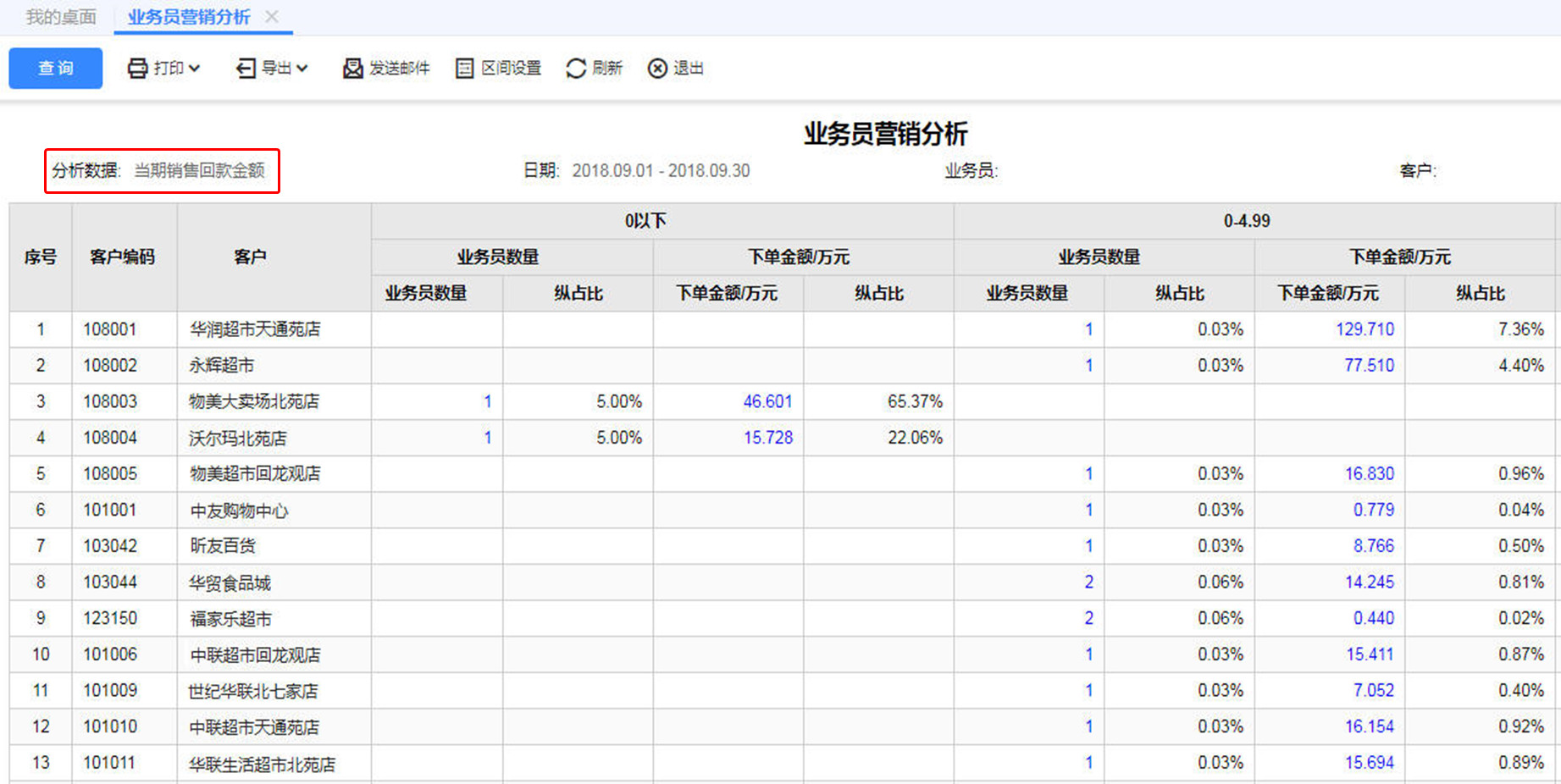Select the 业务员营销分析 tab

[x=189, y=17]
